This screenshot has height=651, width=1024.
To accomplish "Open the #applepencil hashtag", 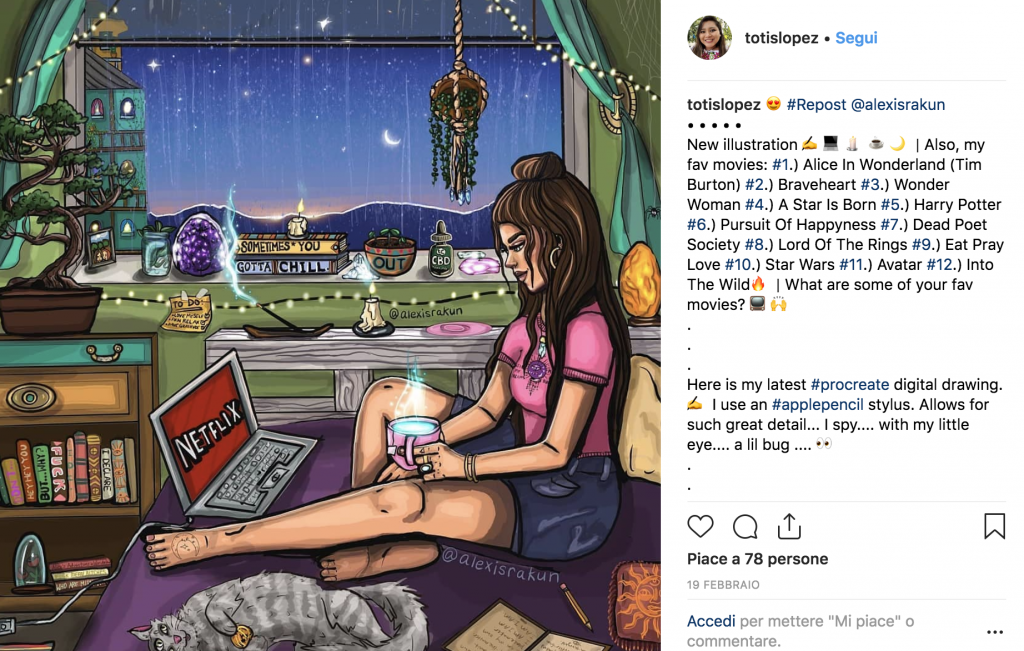I will (817, 405).
